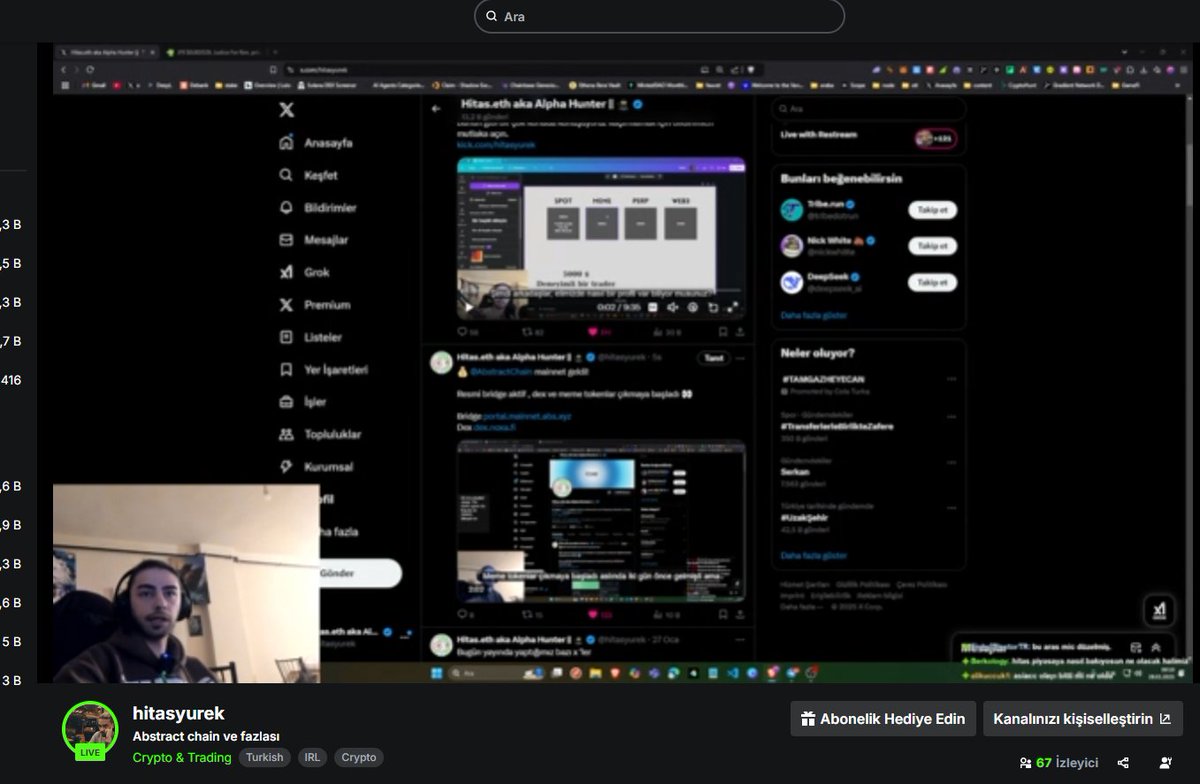Open Listeler in the streamed X sidebar
The height and width of the screenshot is (784, 1200).
click(310, 337)
